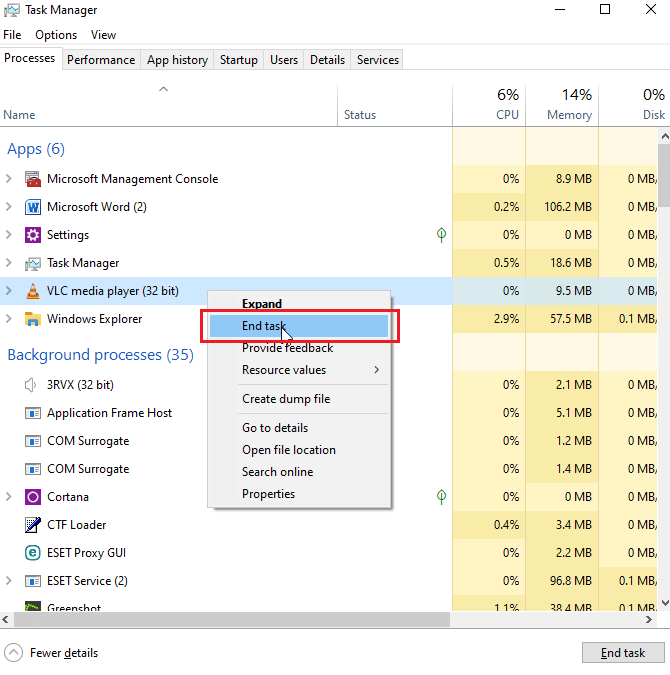The image size is (670, 675).
Task: Choose End task from context menu
Action: [299, 326]
